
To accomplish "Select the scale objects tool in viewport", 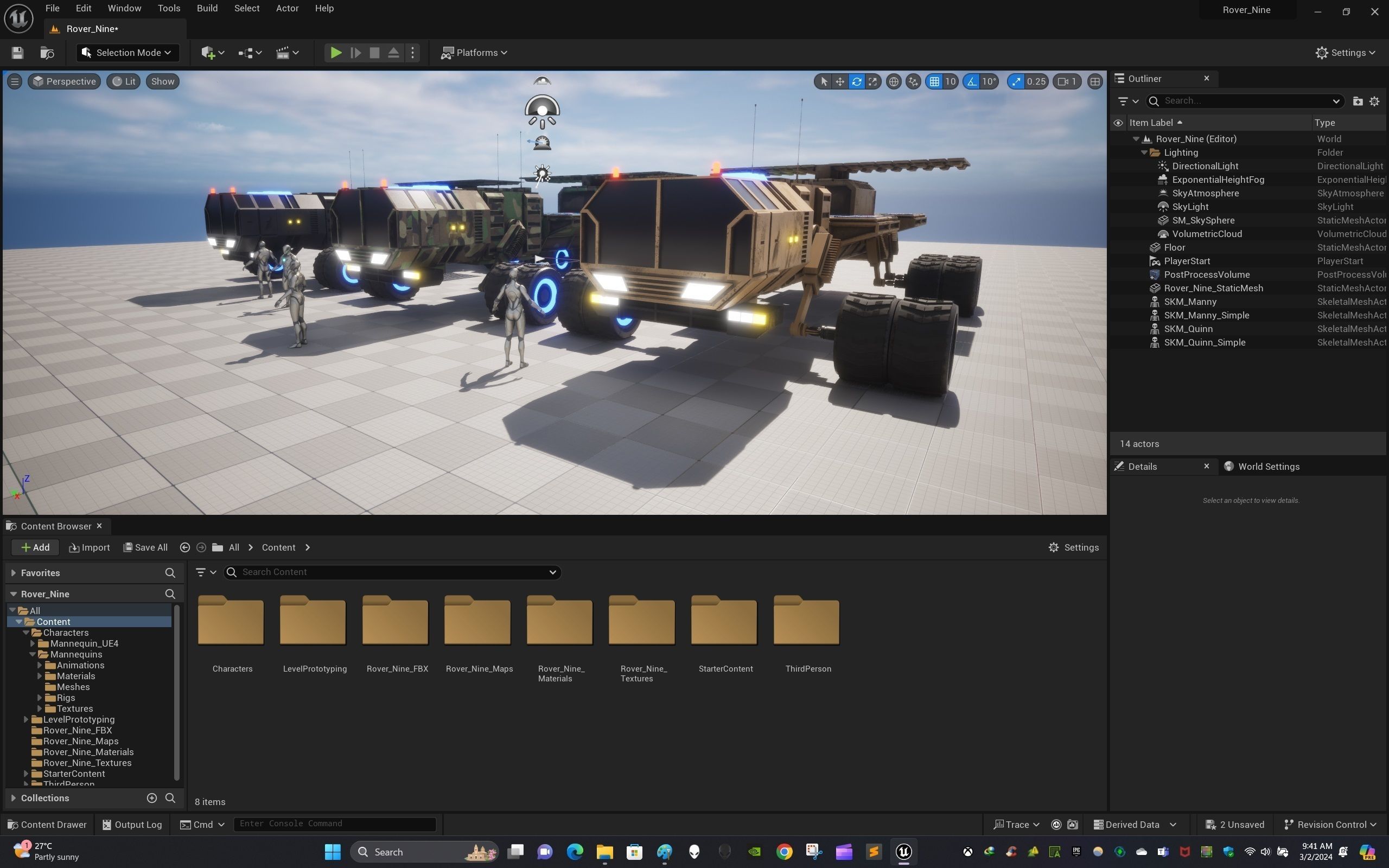I will click(872, 81).
